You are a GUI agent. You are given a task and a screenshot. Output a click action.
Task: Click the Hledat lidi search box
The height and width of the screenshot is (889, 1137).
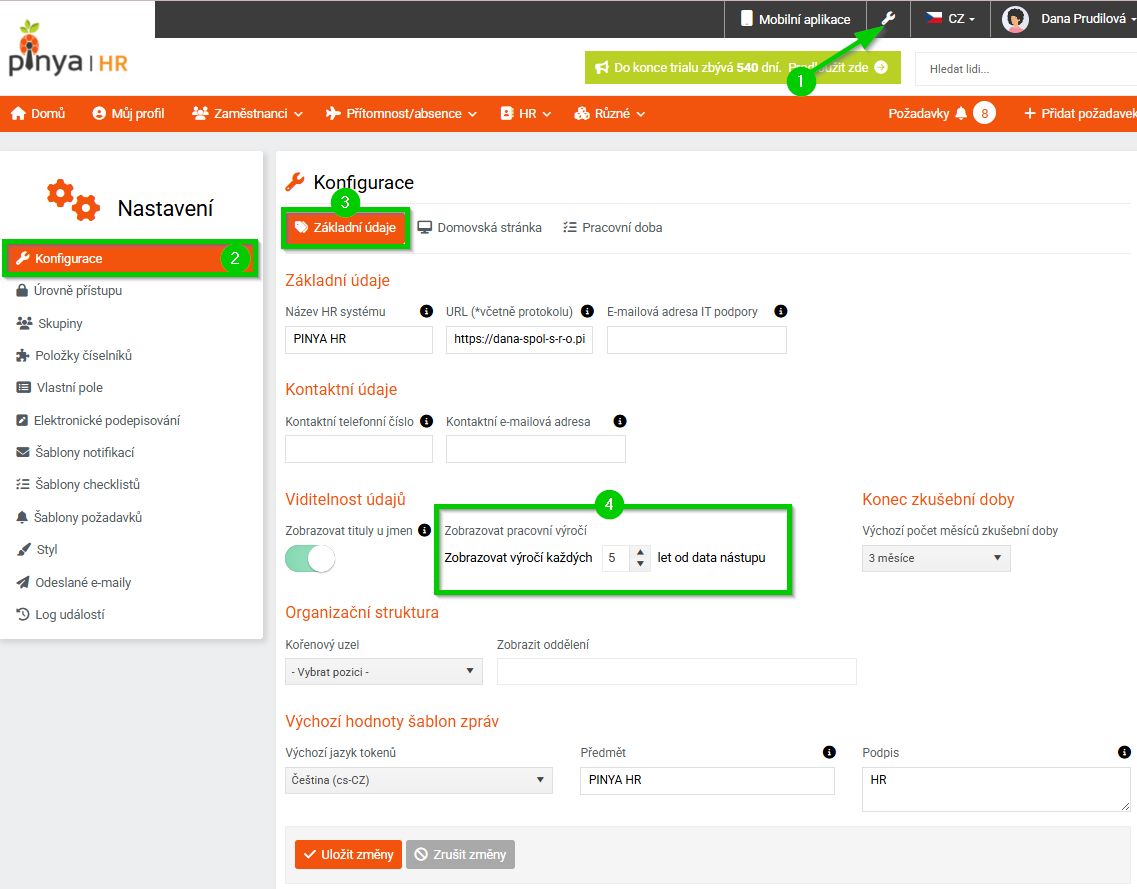(1026, 69)
